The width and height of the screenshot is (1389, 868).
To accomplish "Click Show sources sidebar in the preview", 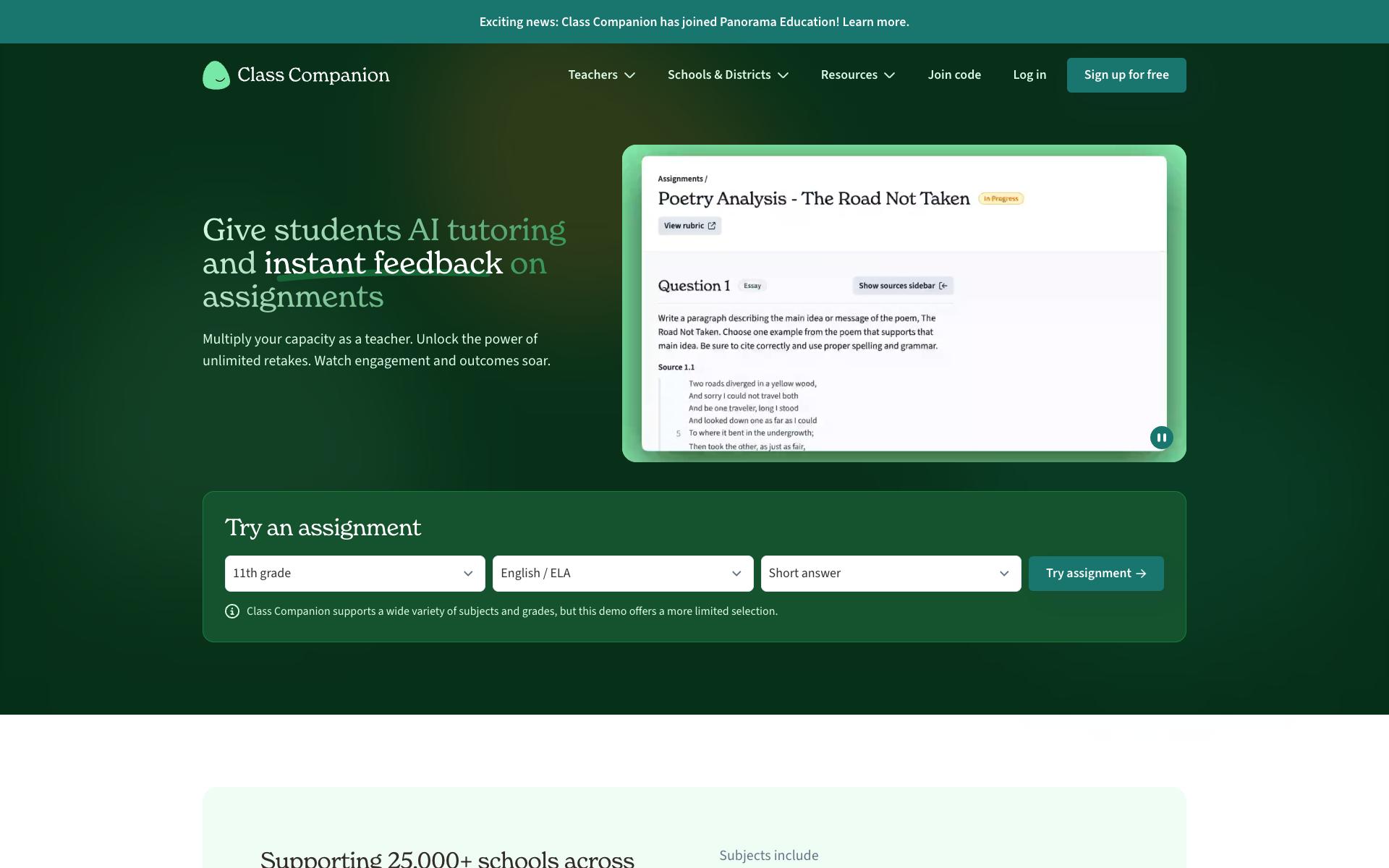I will click(x=903, y=286).
